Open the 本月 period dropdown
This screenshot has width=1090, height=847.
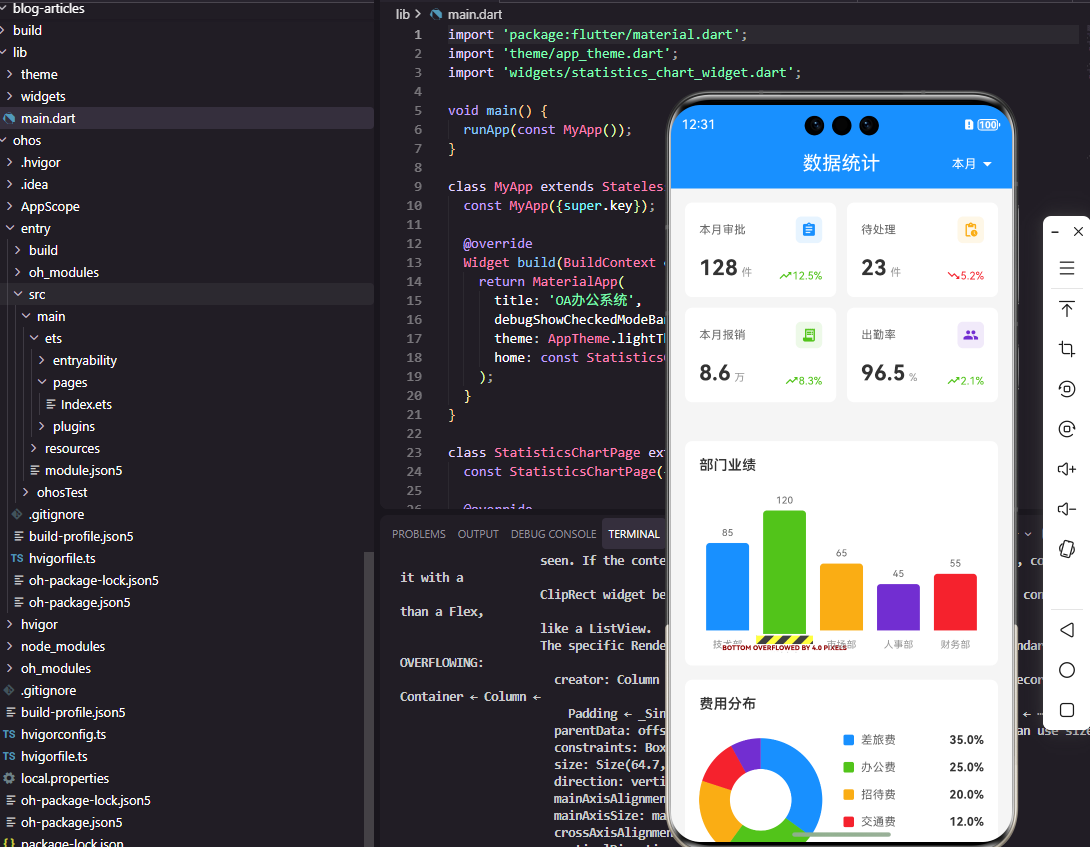[971, 163]
